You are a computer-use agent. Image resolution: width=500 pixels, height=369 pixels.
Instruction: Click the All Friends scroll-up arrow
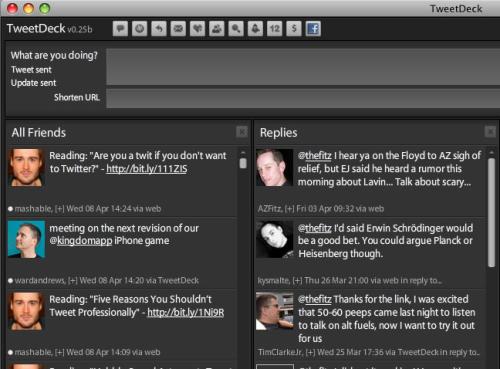click(243, 153)
